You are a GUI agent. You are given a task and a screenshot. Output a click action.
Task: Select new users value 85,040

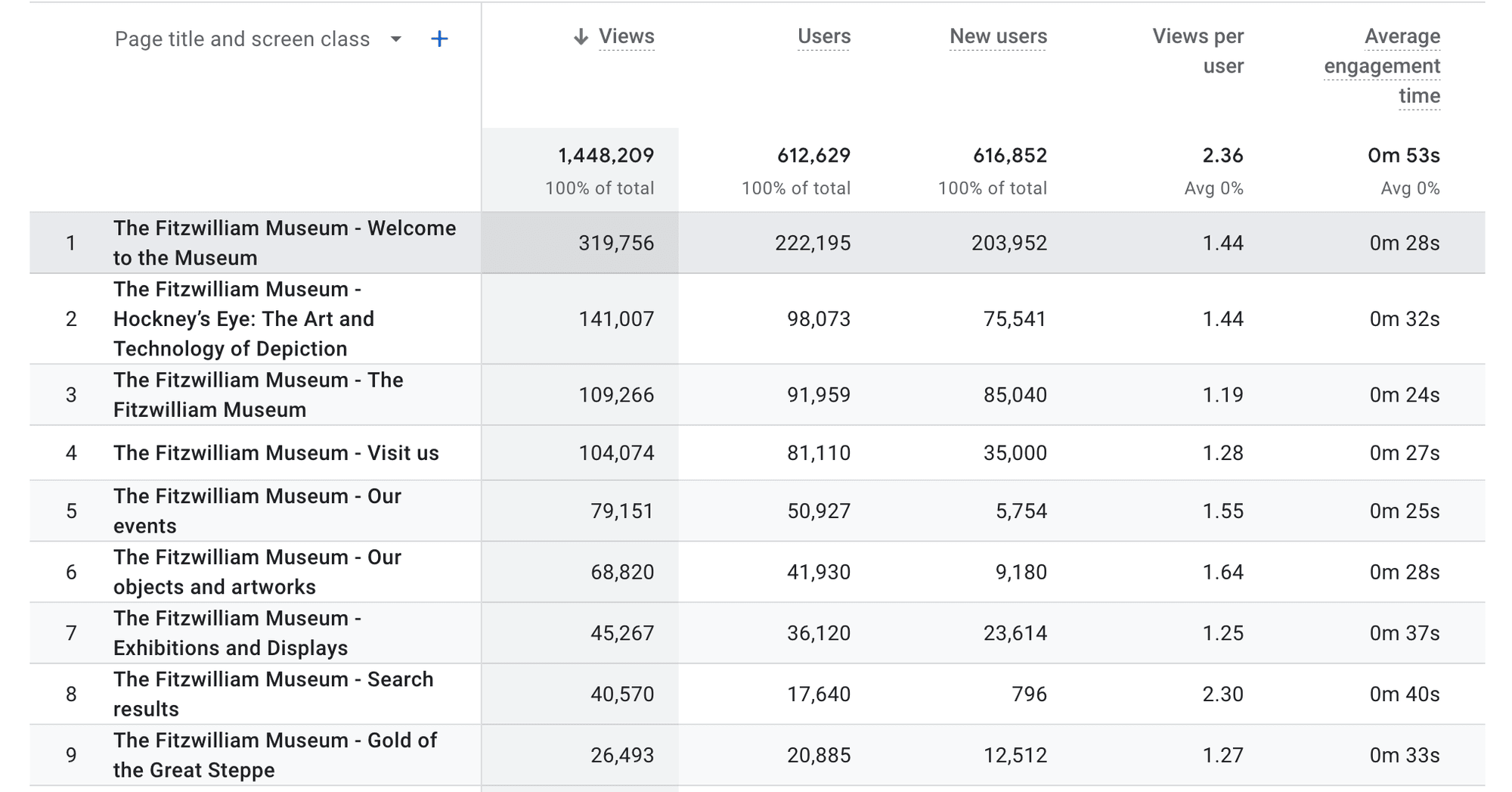[1015, 394]
